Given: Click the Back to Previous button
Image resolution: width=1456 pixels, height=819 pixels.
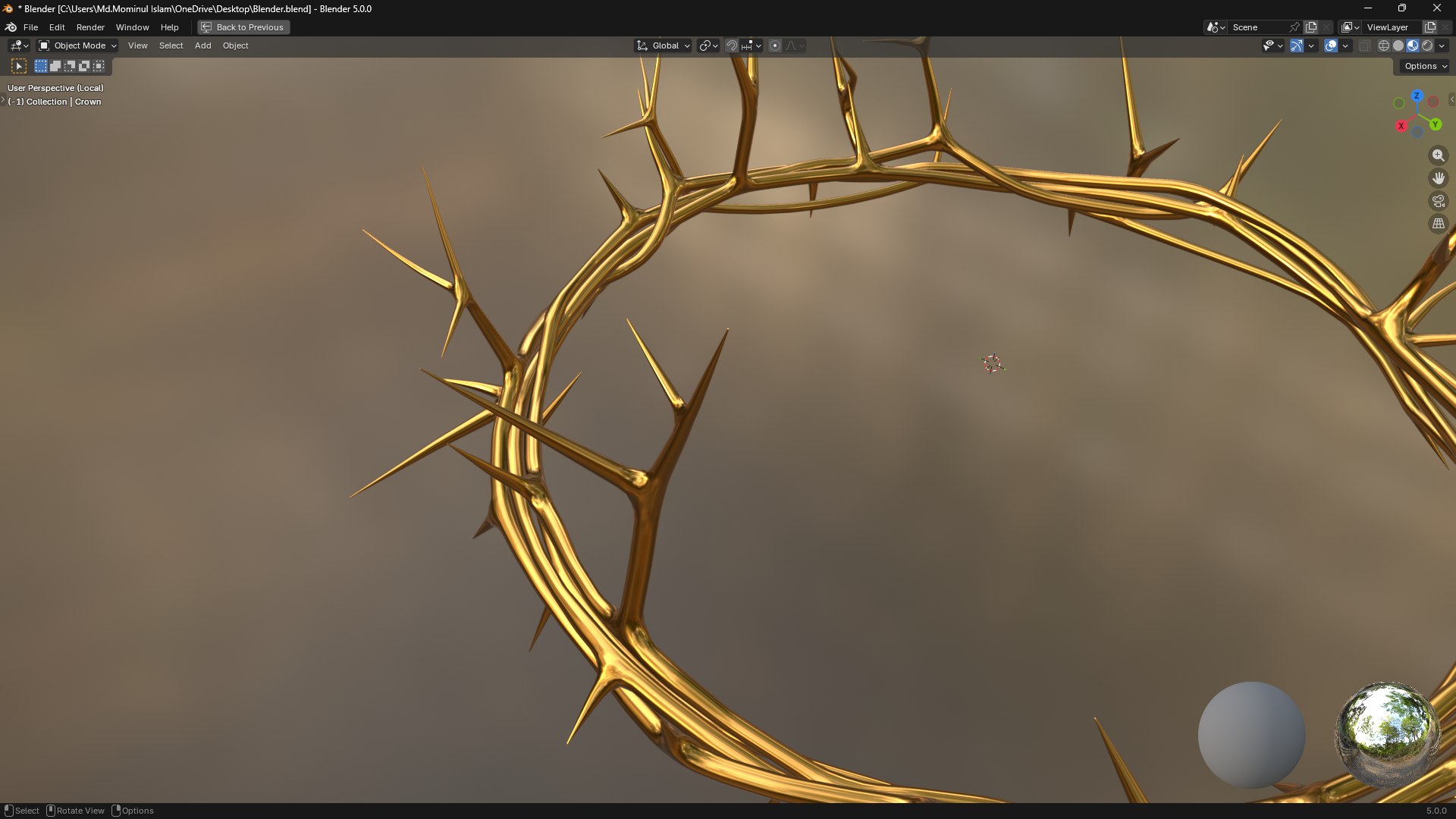Looking at the screenshot, I should (243, 27).
